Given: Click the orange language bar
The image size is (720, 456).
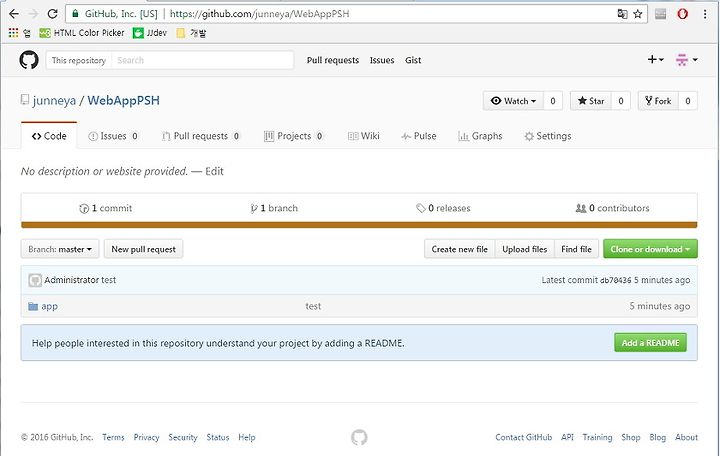Looking at the screenshot, I should pyautogui.click(x=359, y=225).
